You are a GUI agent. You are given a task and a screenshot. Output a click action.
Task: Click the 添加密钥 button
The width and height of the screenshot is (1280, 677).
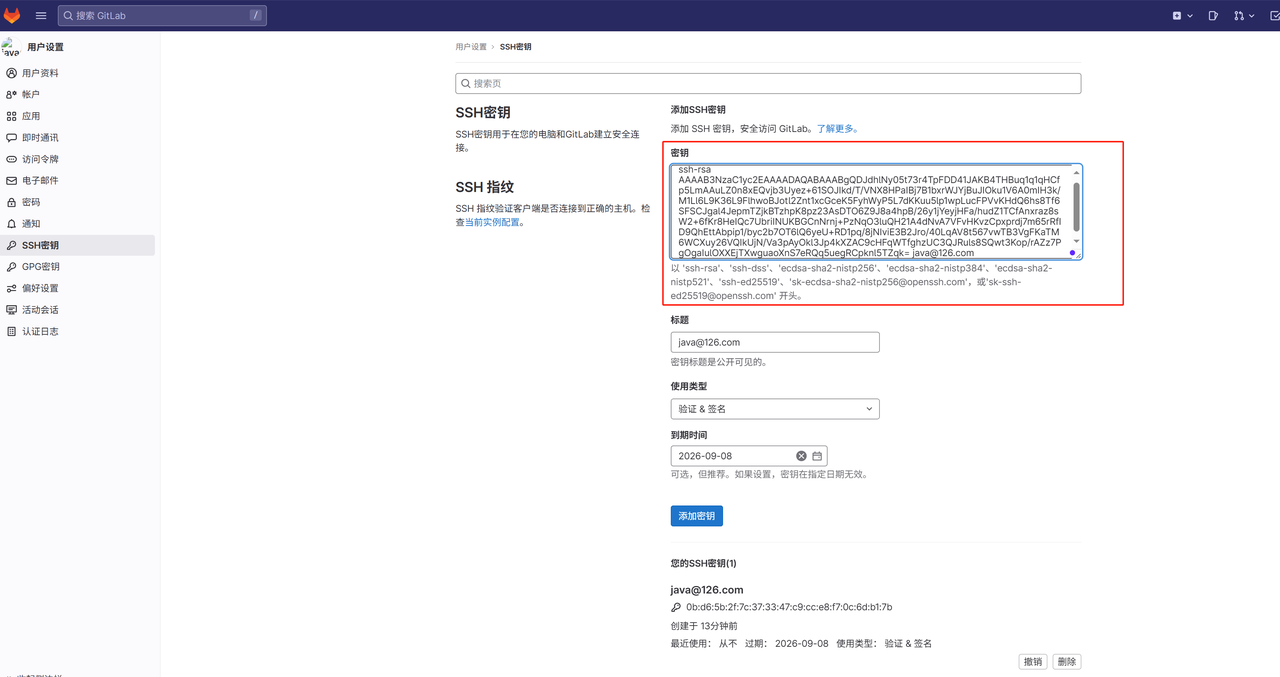point(696,516)
